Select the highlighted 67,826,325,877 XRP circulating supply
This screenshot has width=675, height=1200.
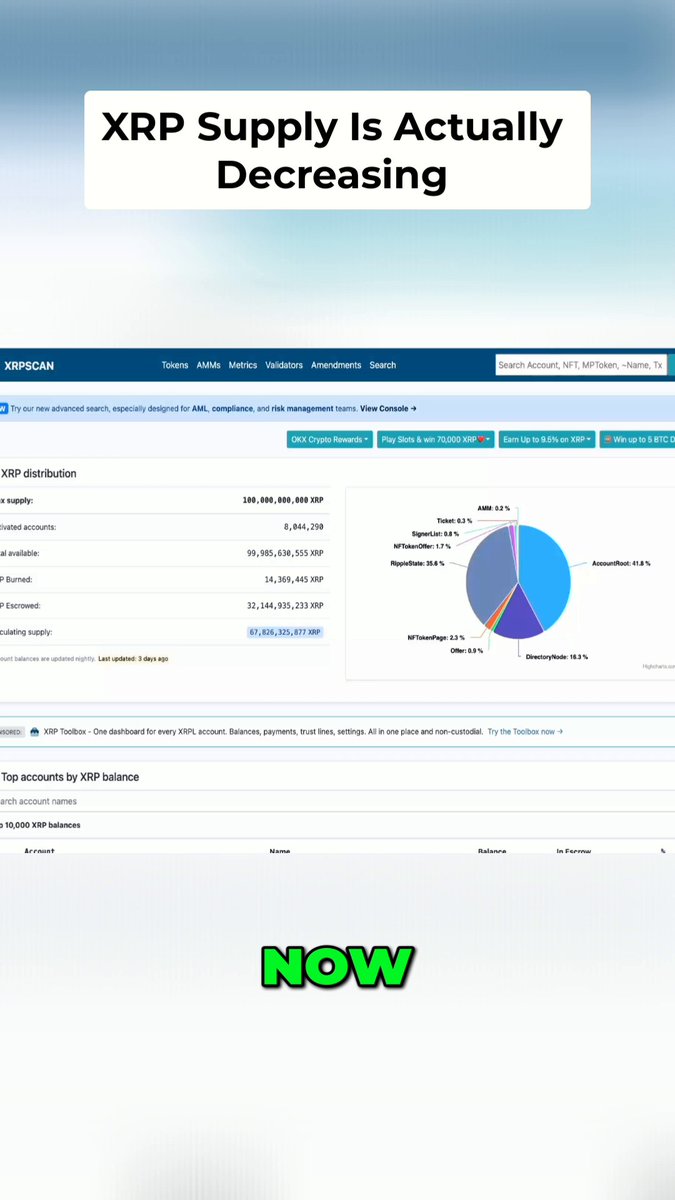285,632
